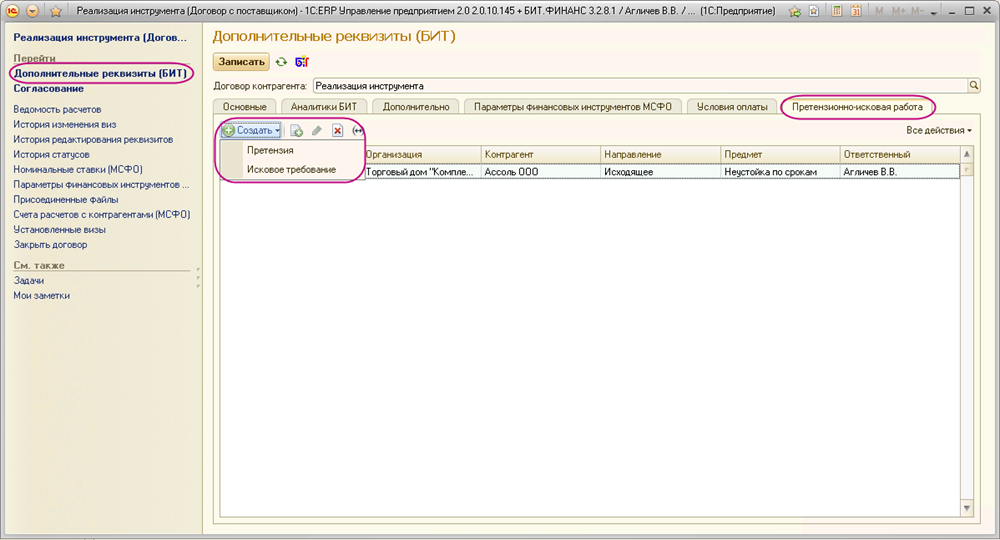Open the orange main menu arrow dropdown
This screenshot has width=1000, height=540.
click(32, 10)
